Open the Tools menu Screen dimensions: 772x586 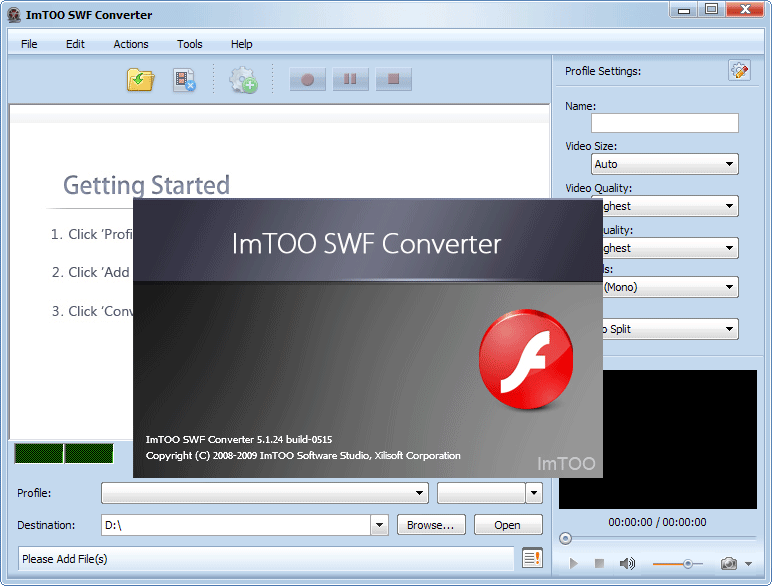[190, 44]
